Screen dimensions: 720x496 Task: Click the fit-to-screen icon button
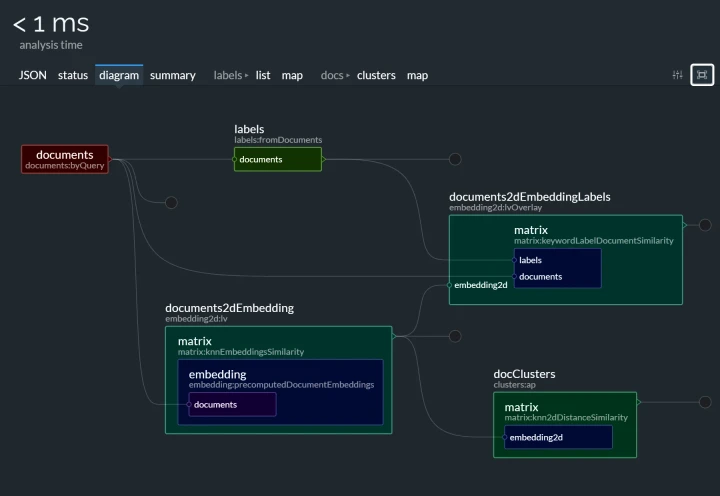(702, 75)
